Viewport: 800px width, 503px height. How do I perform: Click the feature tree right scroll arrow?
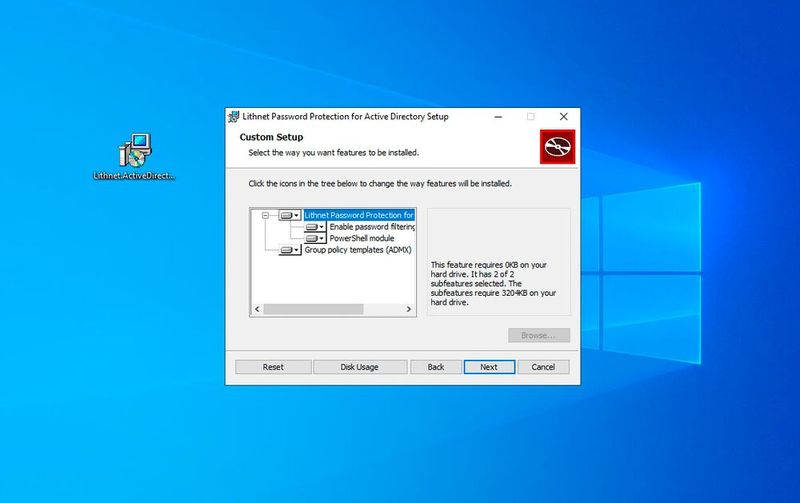(x=409, y=309)
